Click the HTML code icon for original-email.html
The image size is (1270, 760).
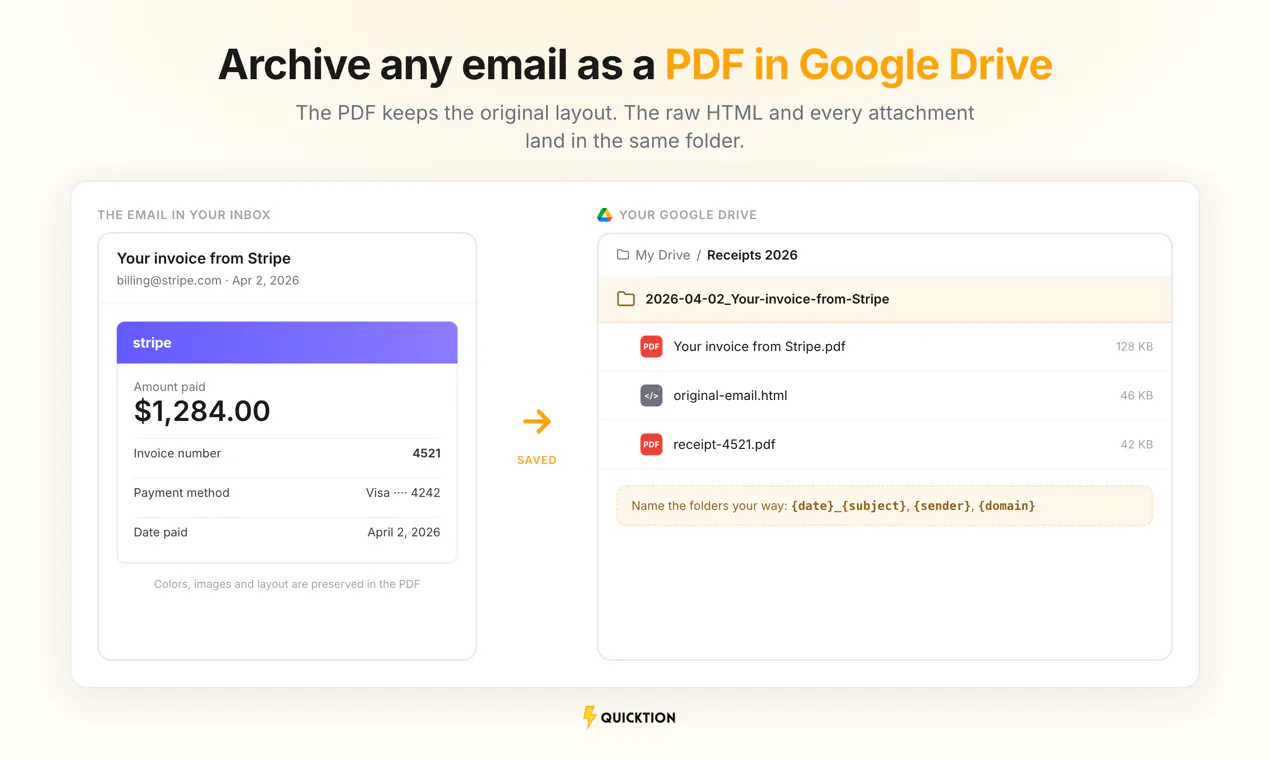point(651,396)
